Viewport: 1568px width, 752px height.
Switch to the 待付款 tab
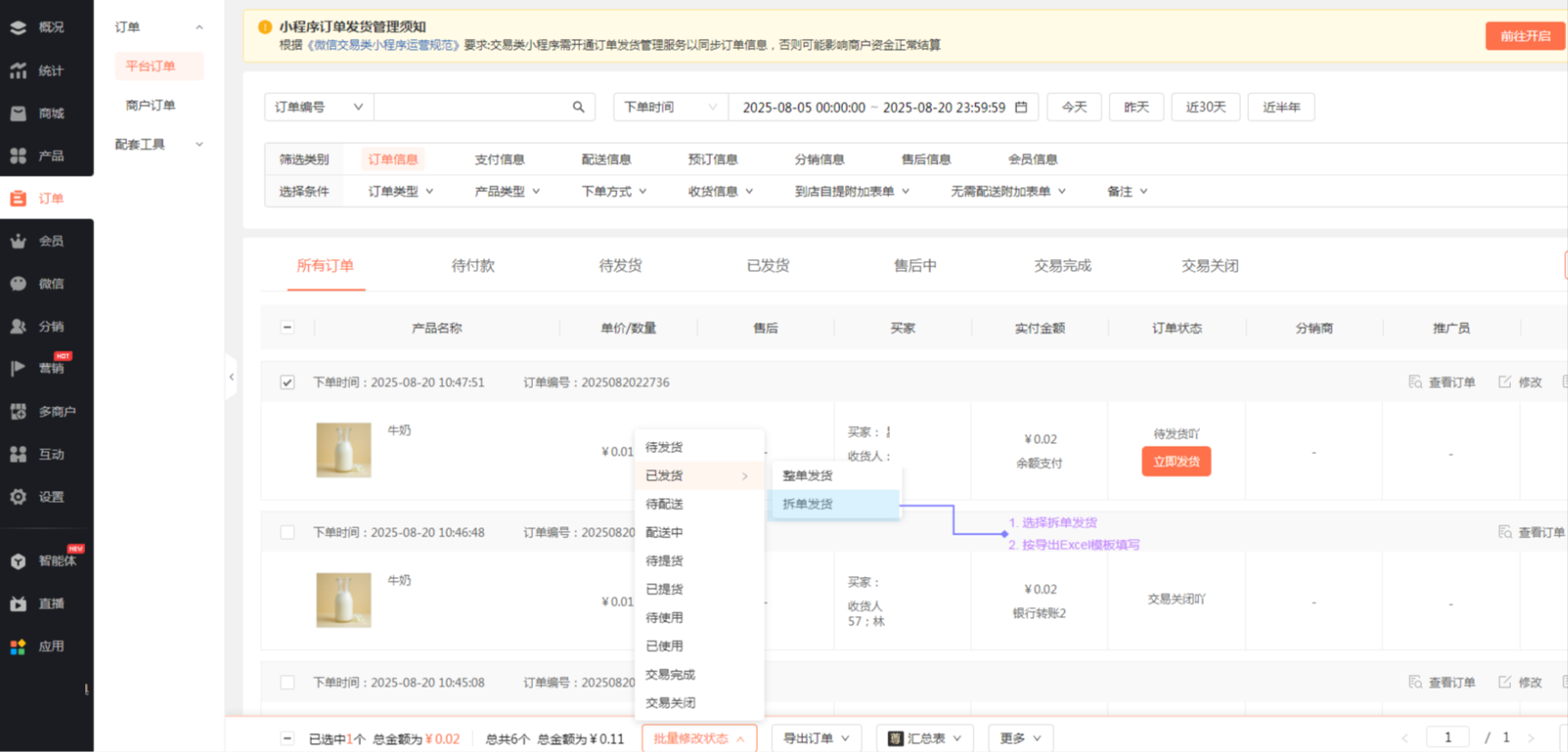tap(473, 265)
